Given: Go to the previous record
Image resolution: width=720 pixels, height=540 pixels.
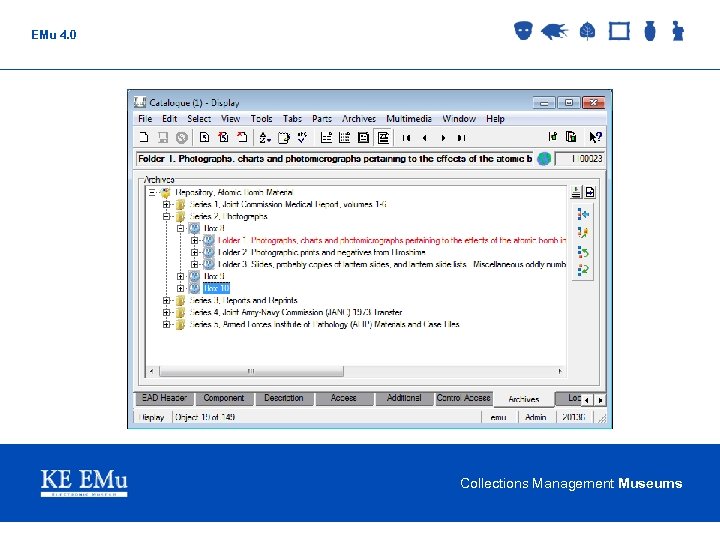Looking at the screenshot, I should (425, 138).
